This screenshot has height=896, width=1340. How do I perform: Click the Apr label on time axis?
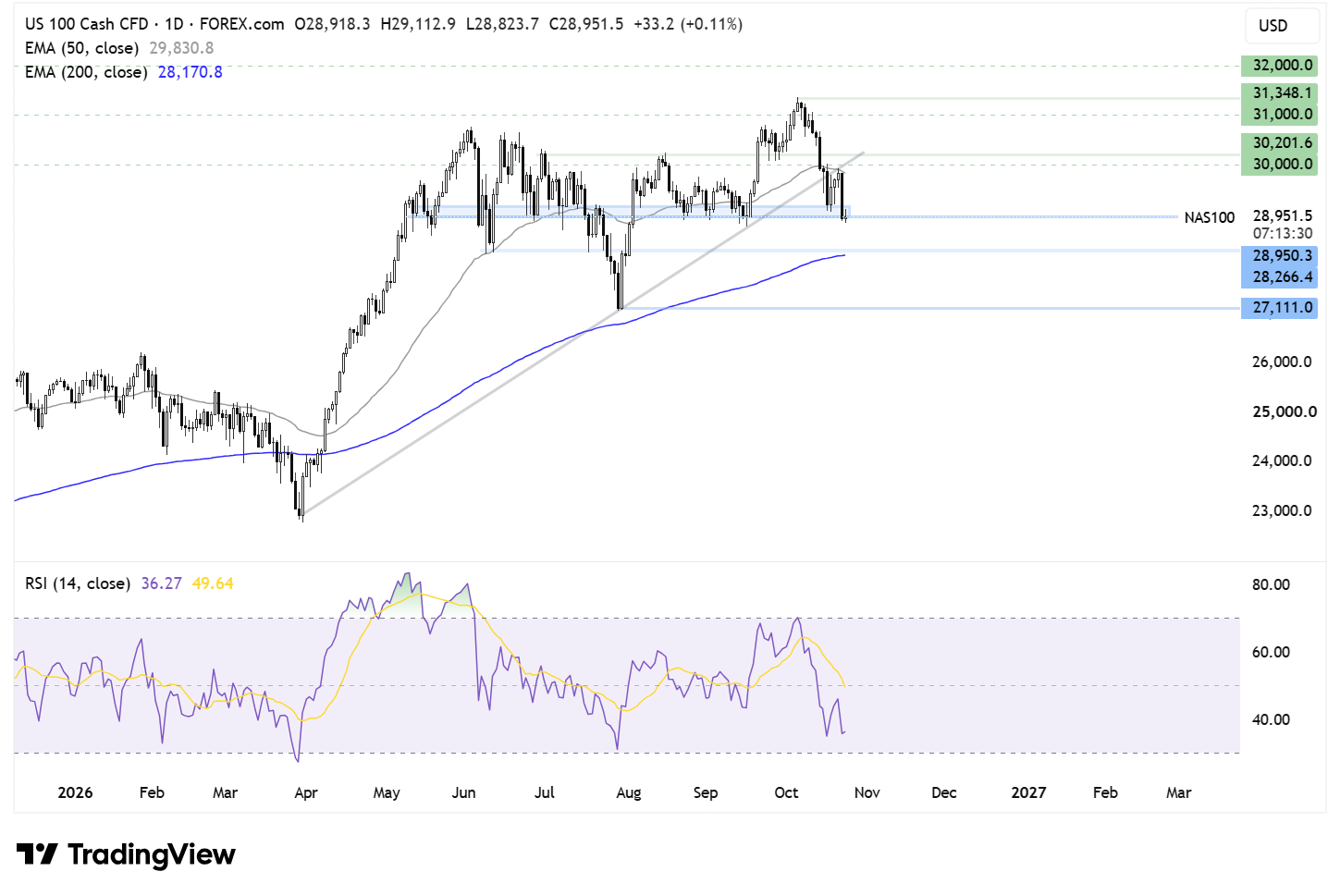point(306,792)
